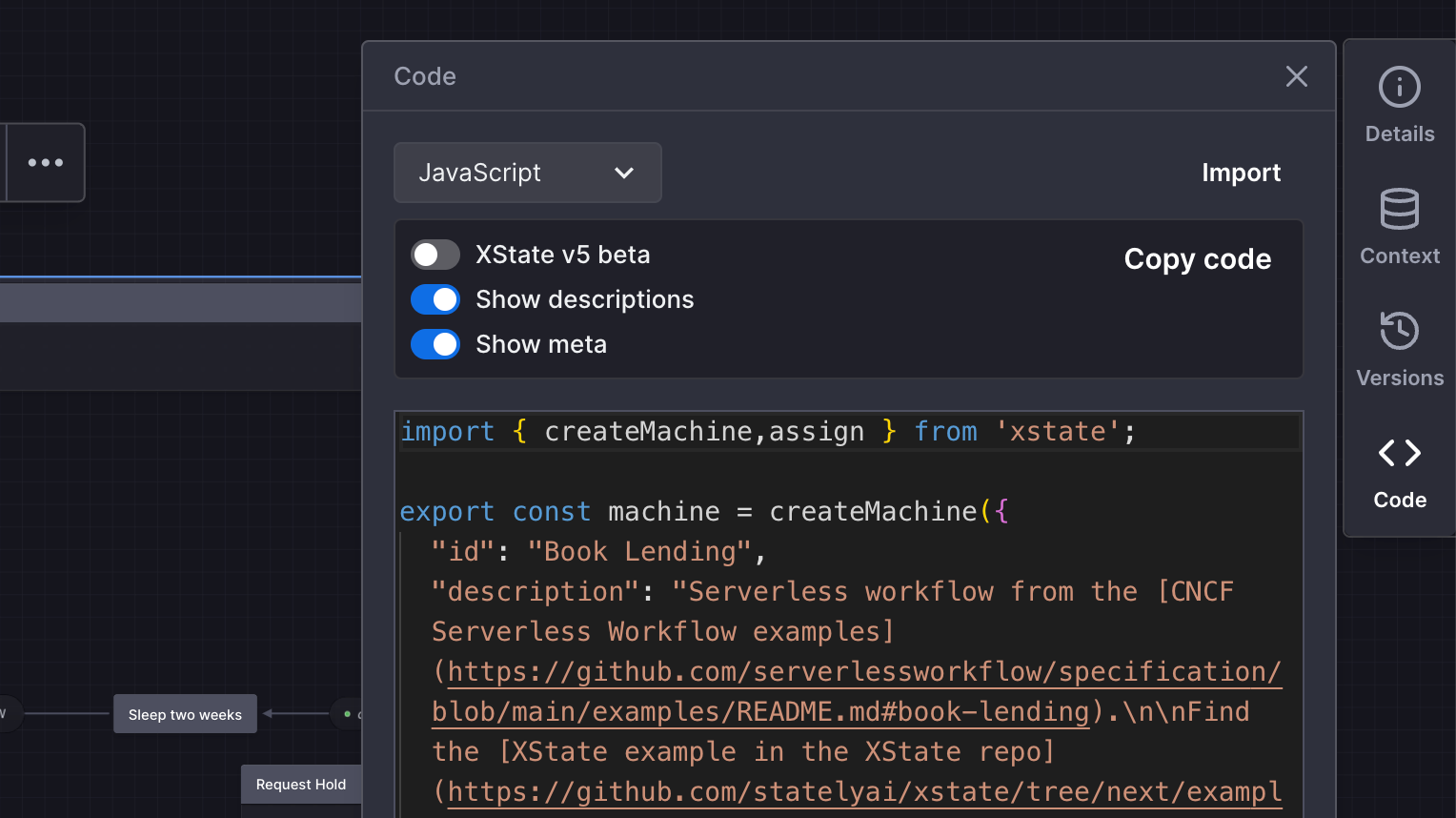Click the Copy code button
This screenshot has height=818, width=1456.
coord(1197,259)
